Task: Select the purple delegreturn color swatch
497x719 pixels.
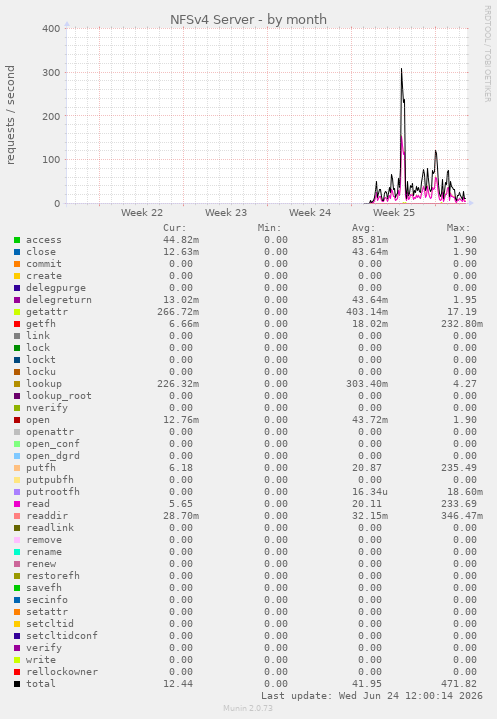Action: point(17,300)
